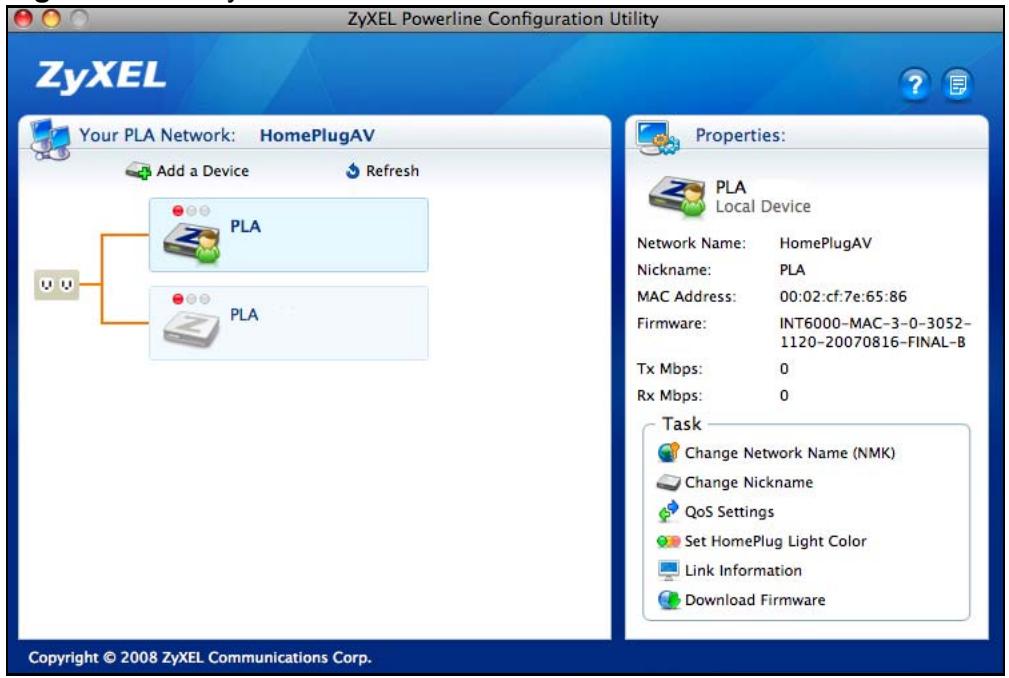
Task: Minimize the window with yellow button
Action: point(51,19)
